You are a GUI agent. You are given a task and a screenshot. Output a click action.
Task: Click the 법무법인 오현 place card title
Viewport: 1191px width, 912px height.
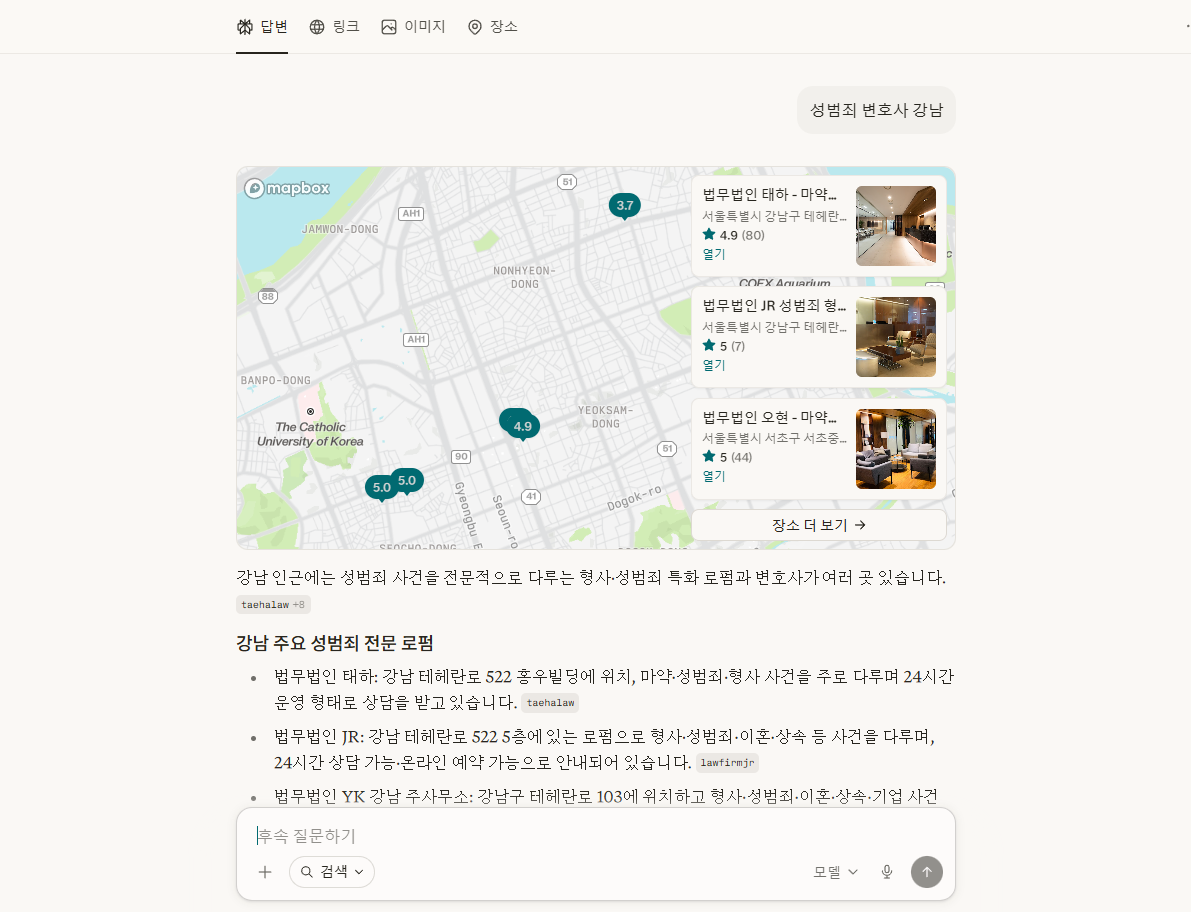(x=769, y=417)
